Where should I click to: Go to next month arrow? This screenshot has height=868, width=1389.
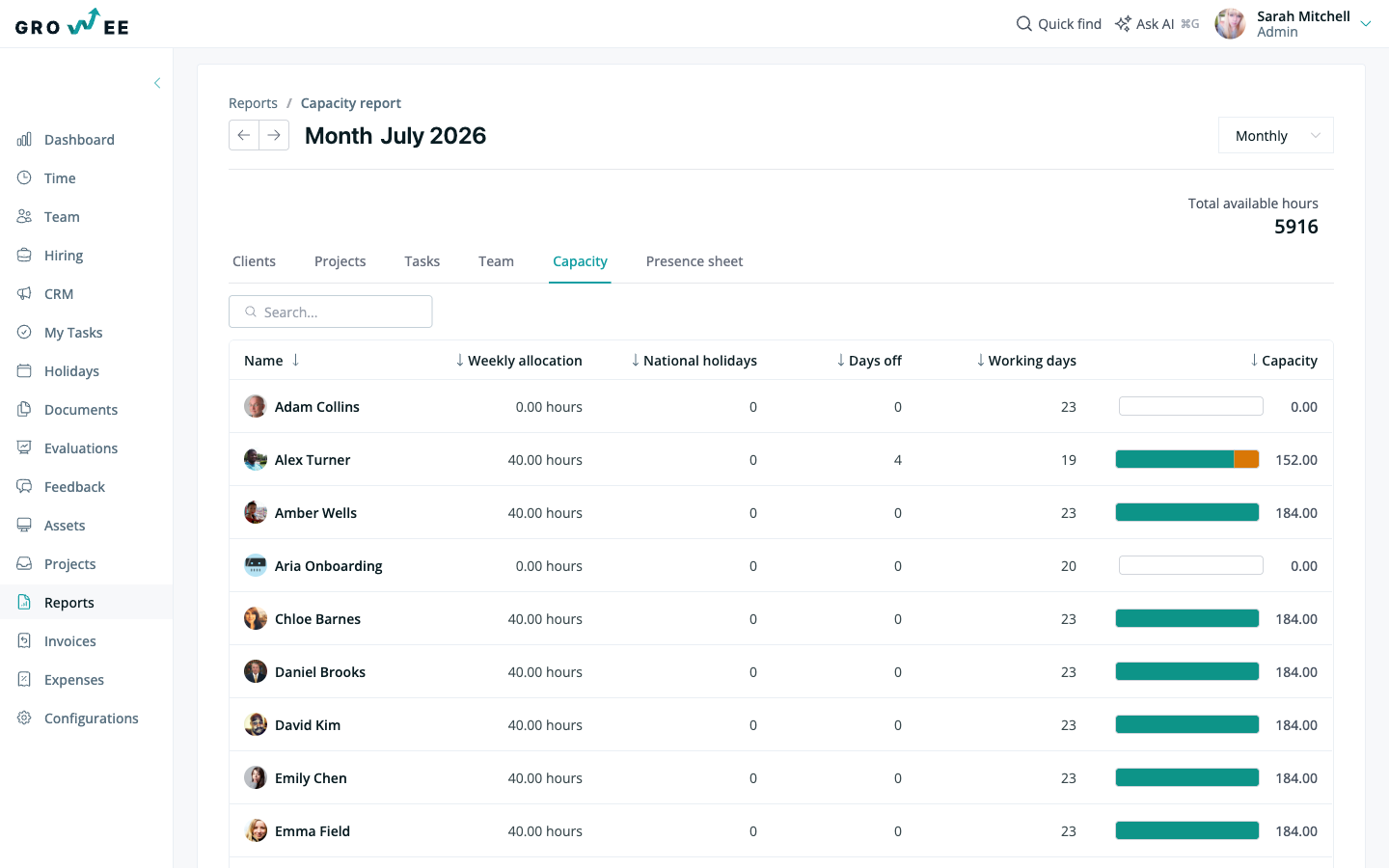tap(274, 135)
